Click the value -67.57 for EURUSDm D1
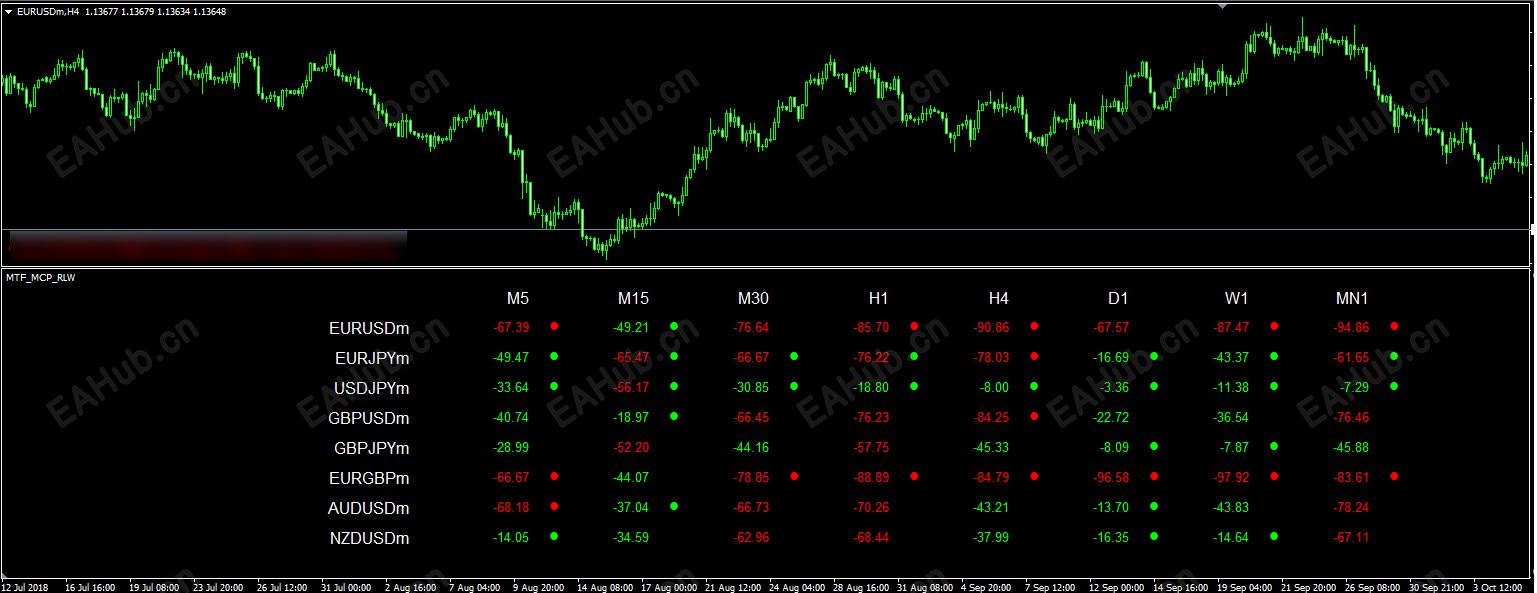Viewport: 1537px width, 593px height. (1111, 327)
